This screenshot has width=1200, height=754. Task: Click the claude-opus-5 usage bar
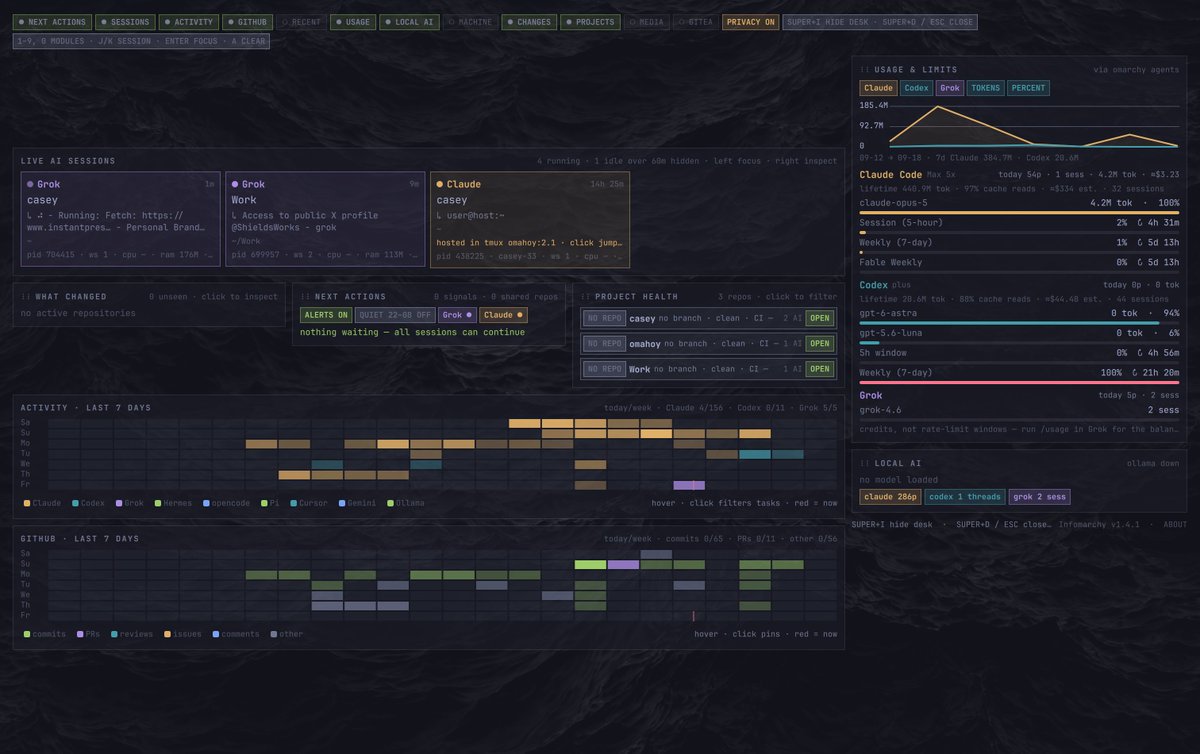point(1019,213)
